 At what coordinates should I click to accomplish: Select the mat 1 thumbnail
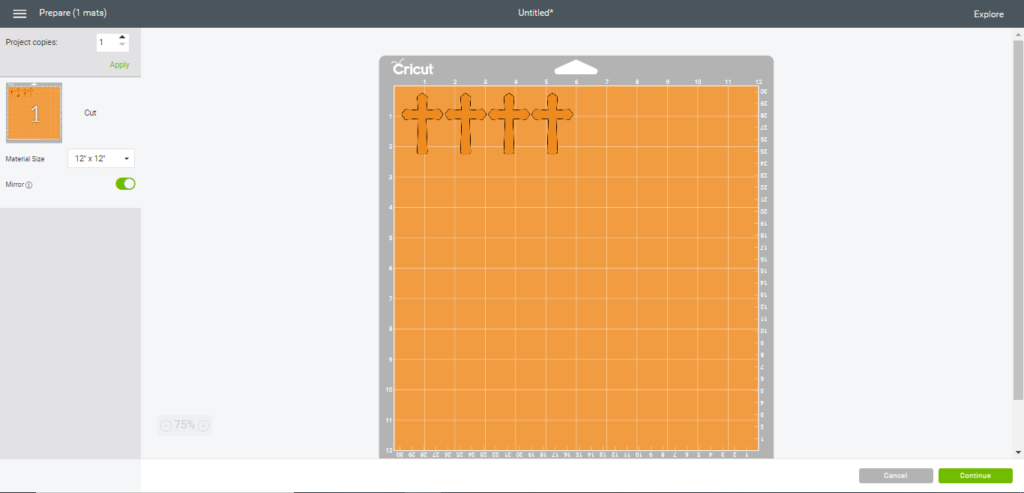[x=35, y=113]
